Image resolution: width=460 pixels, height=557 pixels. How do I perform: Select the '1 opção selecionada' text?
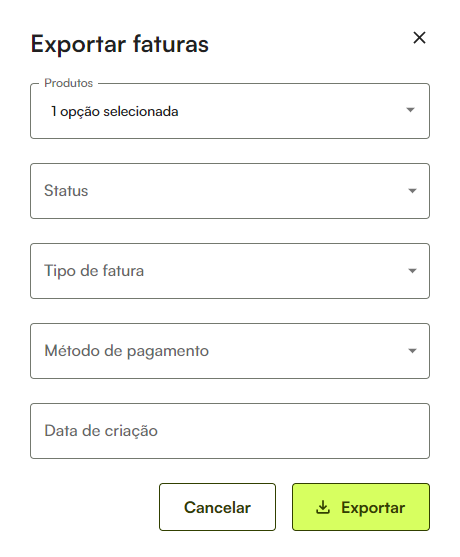click(114, 112)
